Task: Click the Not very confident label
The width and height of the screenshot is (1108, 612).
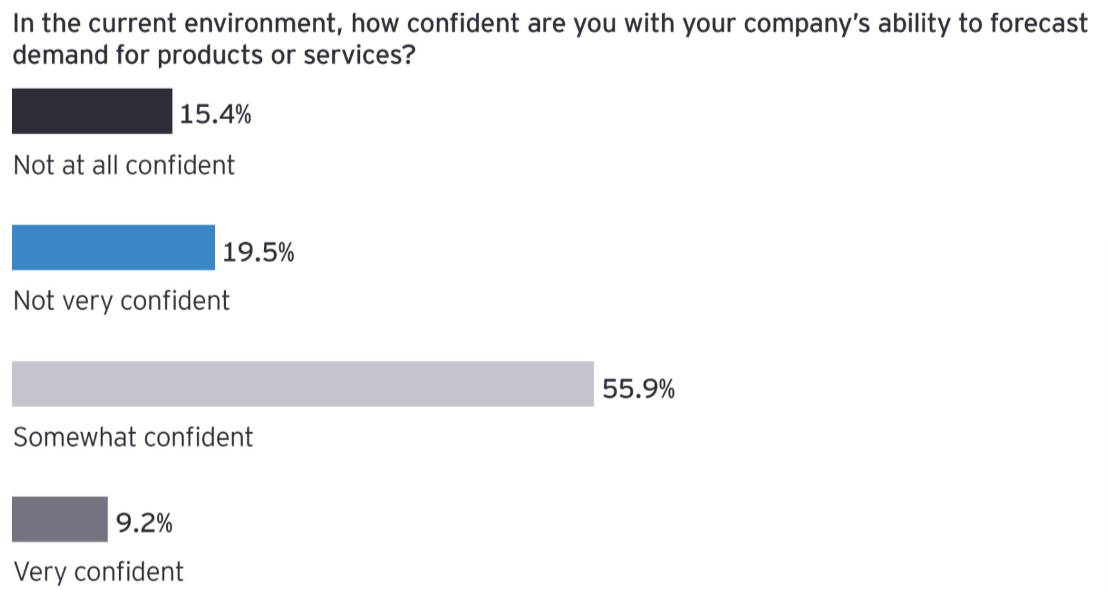Action: 122,301
